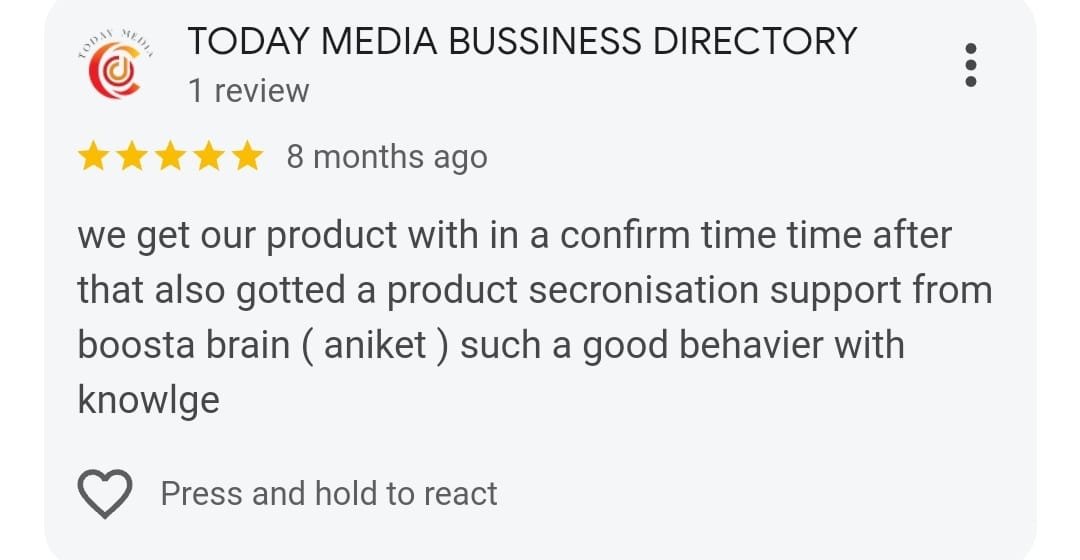View the reviewer's "1 review" count
Screen dimensions: 1080x560
(249, 90)
